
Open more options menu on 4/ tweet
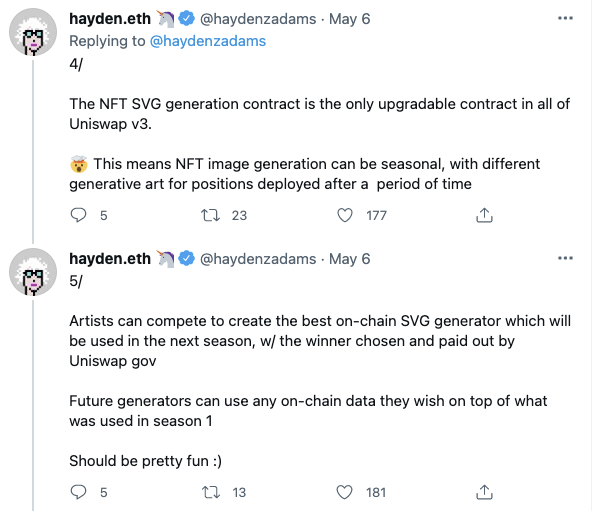point(565,18)
